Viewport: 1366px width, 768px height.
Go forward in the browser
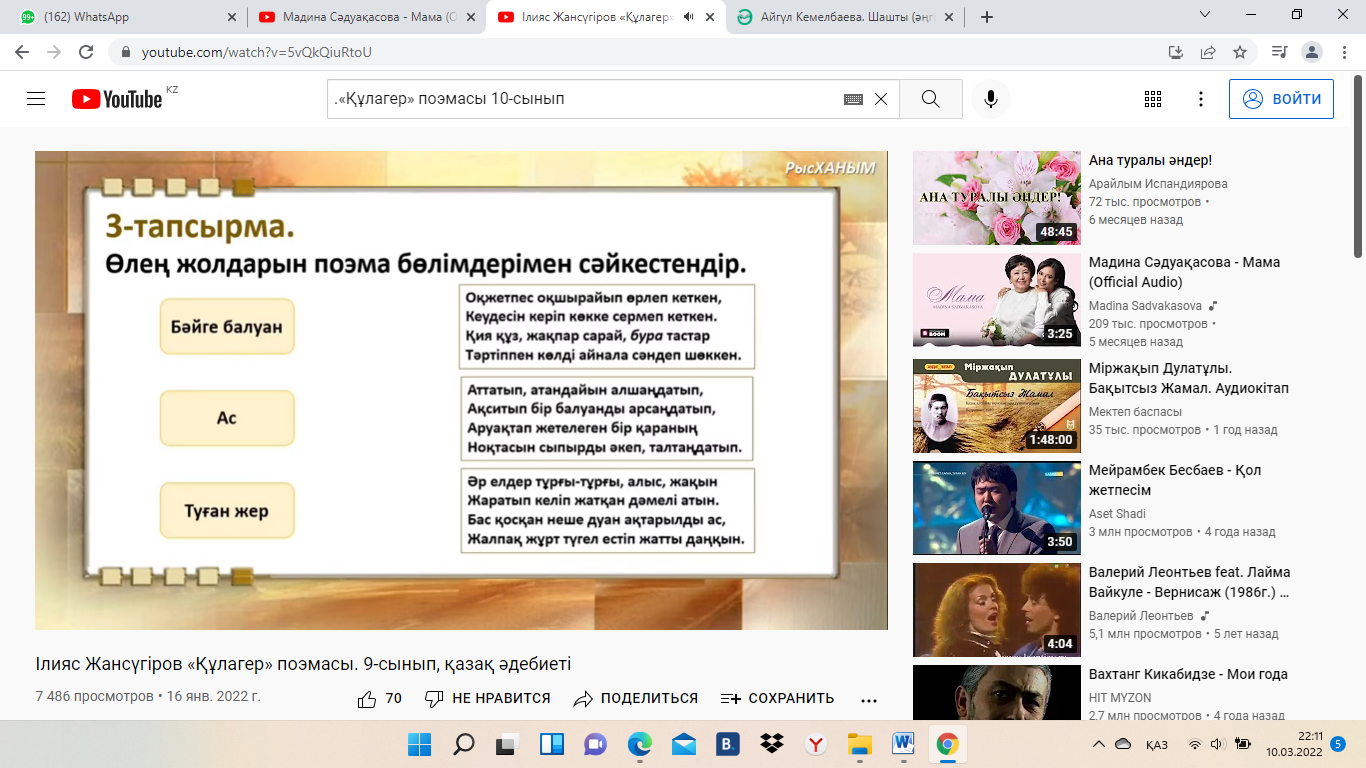point(54,52)
